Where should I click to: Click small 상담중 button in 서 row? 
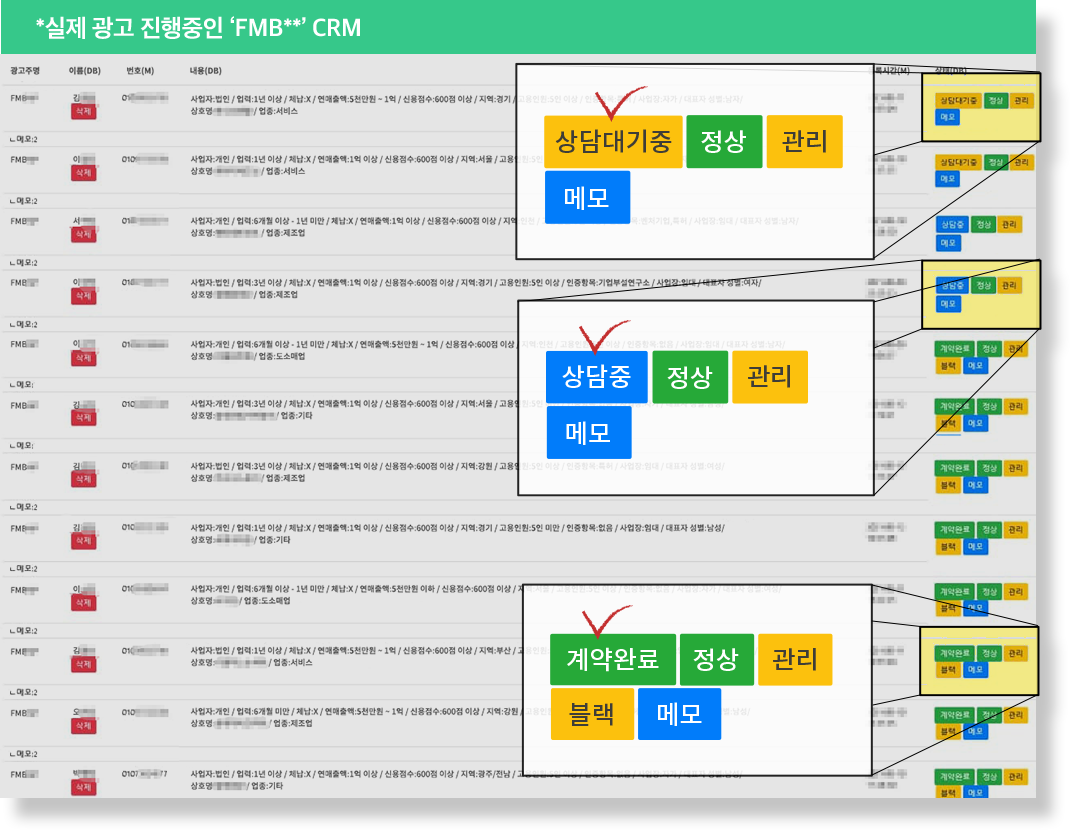[952, 225]
